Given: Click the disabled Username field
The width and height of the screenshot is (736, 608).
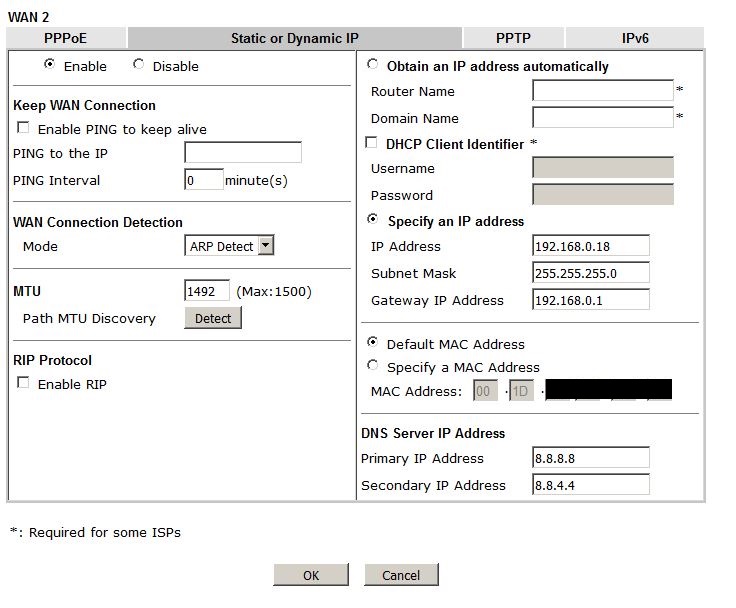Looking at the screenshot, I should pyautogui.click(x=603, y=167).
